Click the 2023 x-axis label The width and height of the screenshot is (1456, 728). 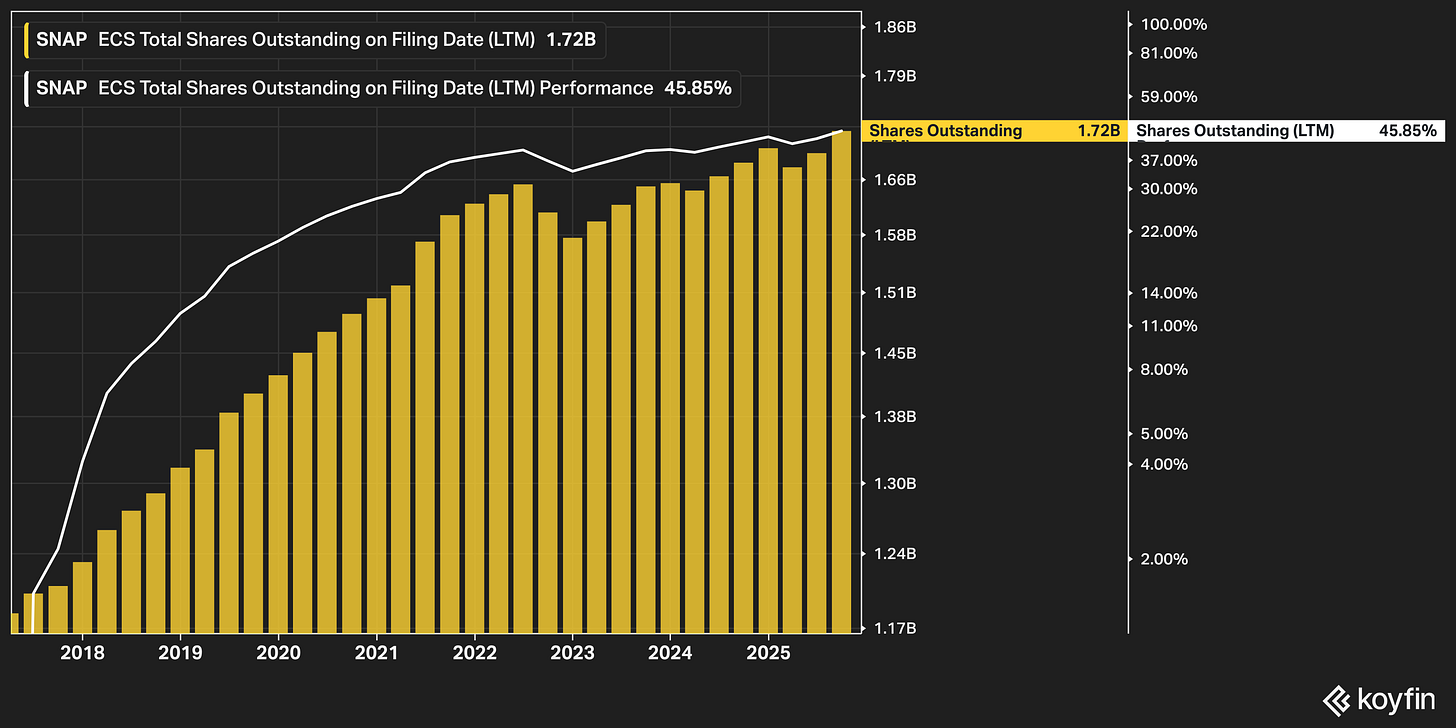point(571,653)
